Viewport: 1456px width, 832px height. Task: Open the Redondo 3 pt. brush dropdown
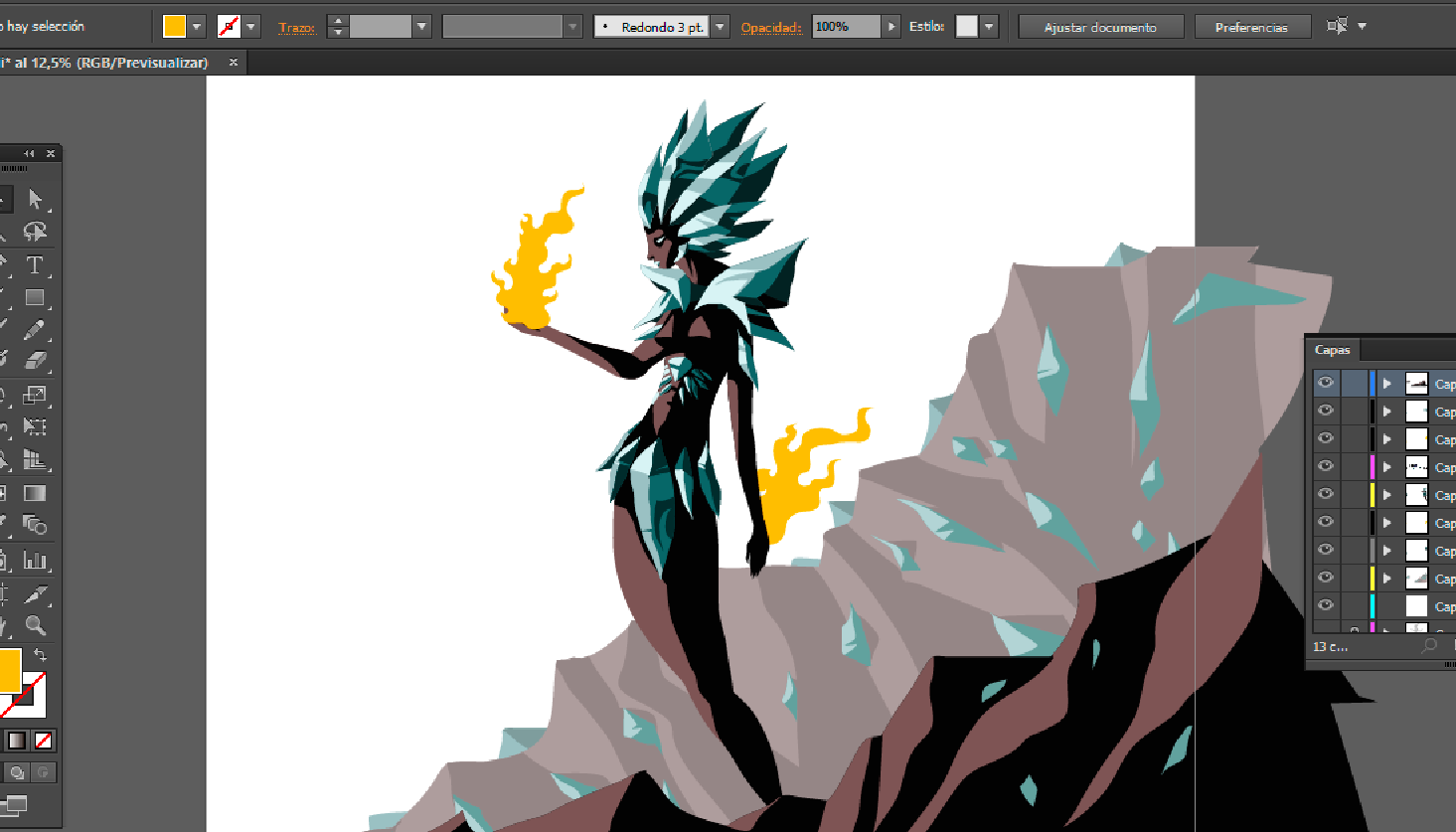coord(721,27)
